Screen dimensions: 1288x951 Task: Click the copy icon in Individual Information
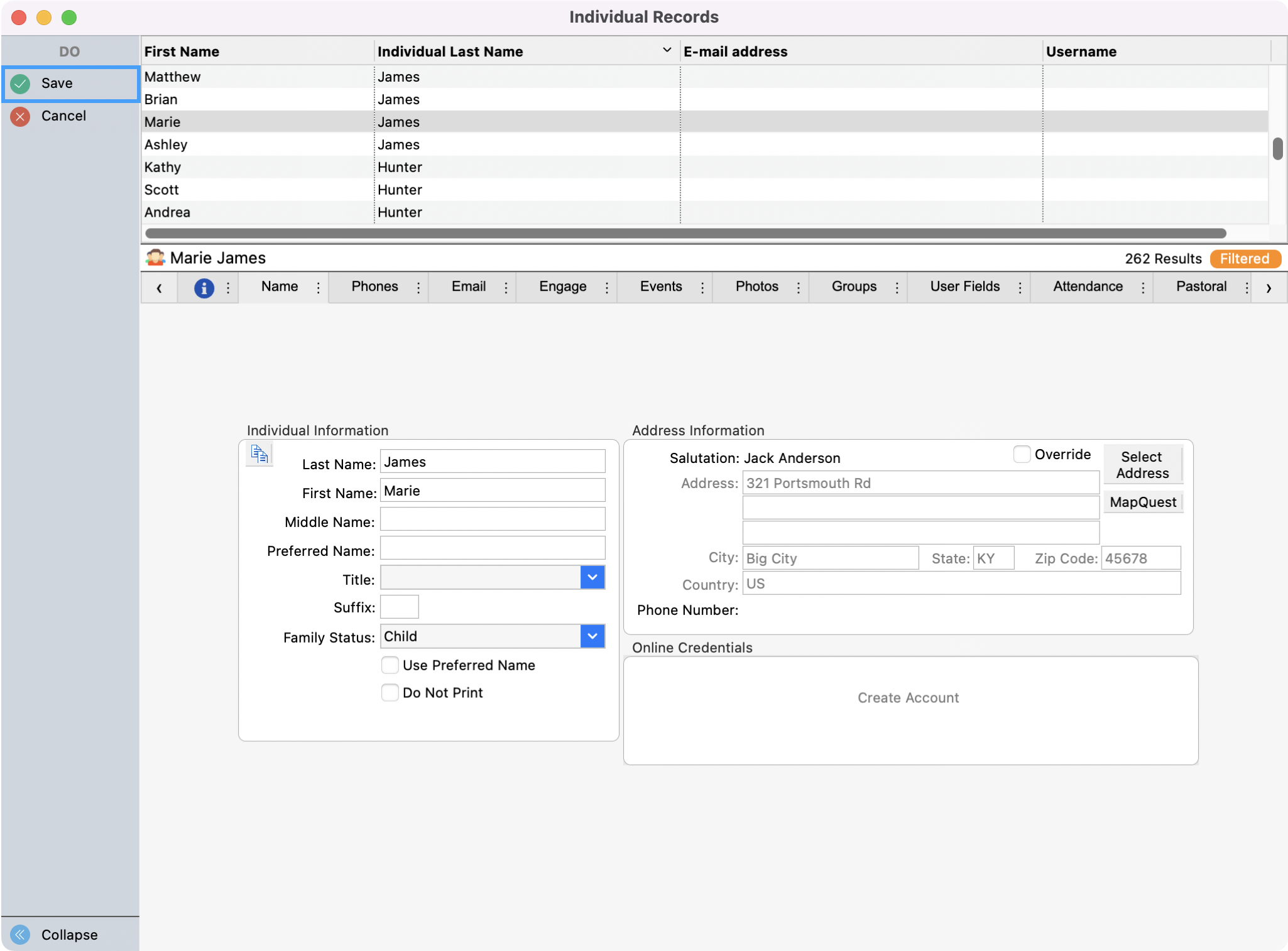(259, 454)
